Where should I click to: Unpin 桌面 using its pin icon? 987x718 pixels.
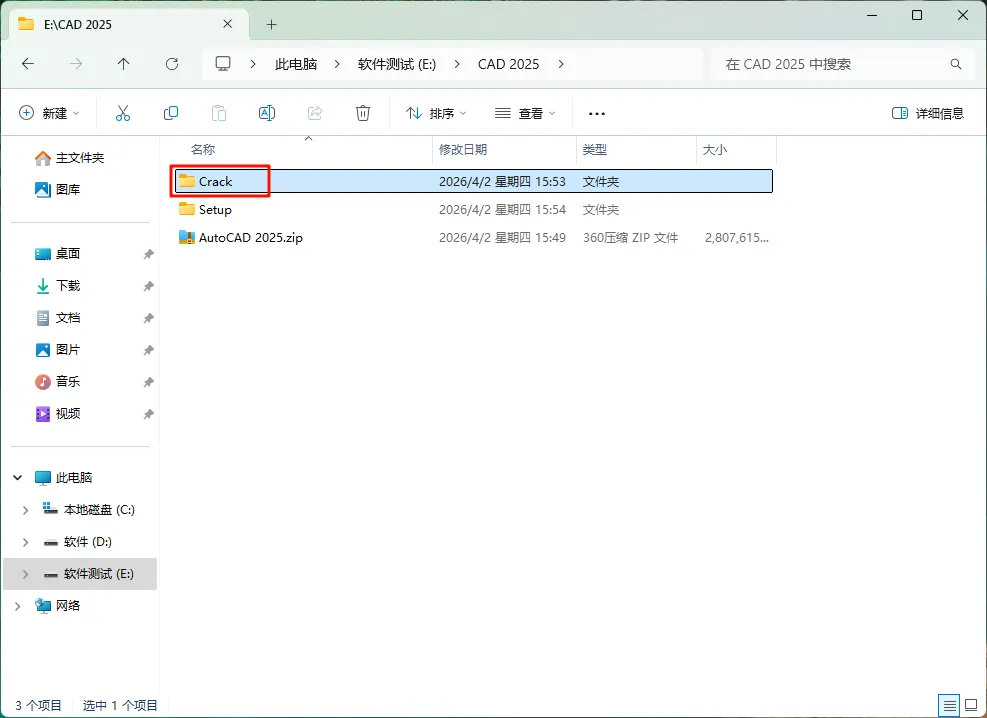point(148,254)
